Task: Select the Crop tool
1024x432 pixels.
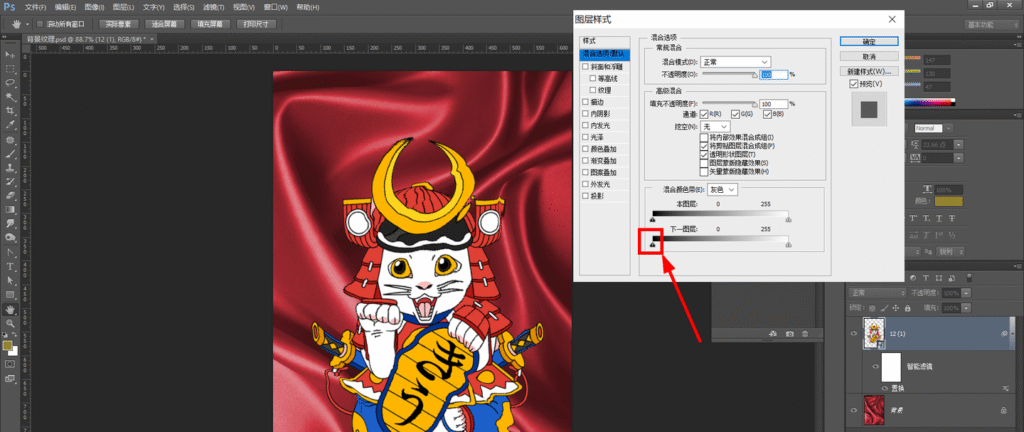Action: (x=10, y=111)
